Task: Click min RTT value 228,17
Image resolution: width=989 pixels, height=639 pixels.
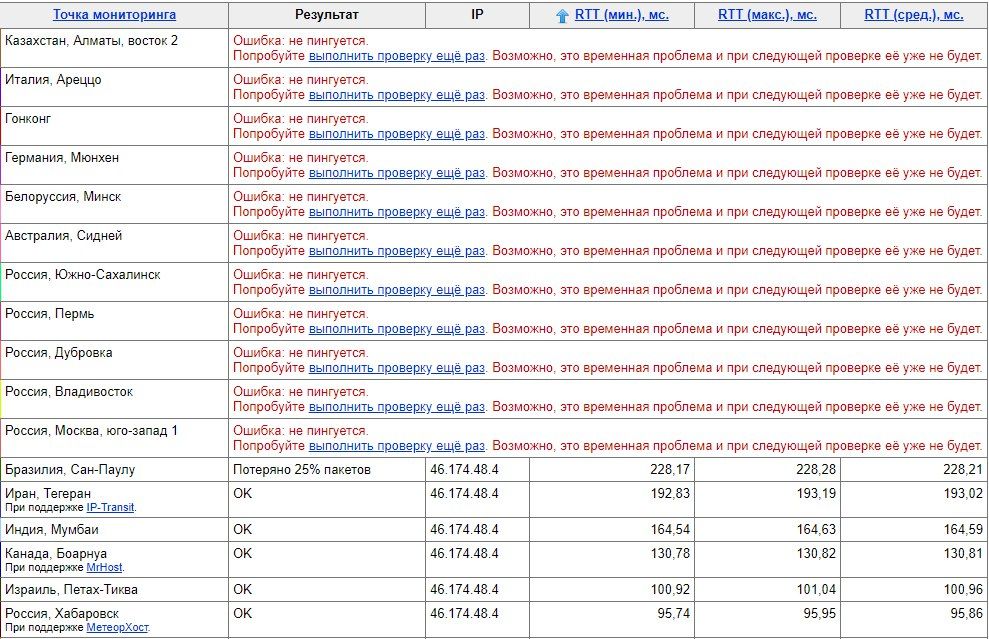Action: coord(670,470)
